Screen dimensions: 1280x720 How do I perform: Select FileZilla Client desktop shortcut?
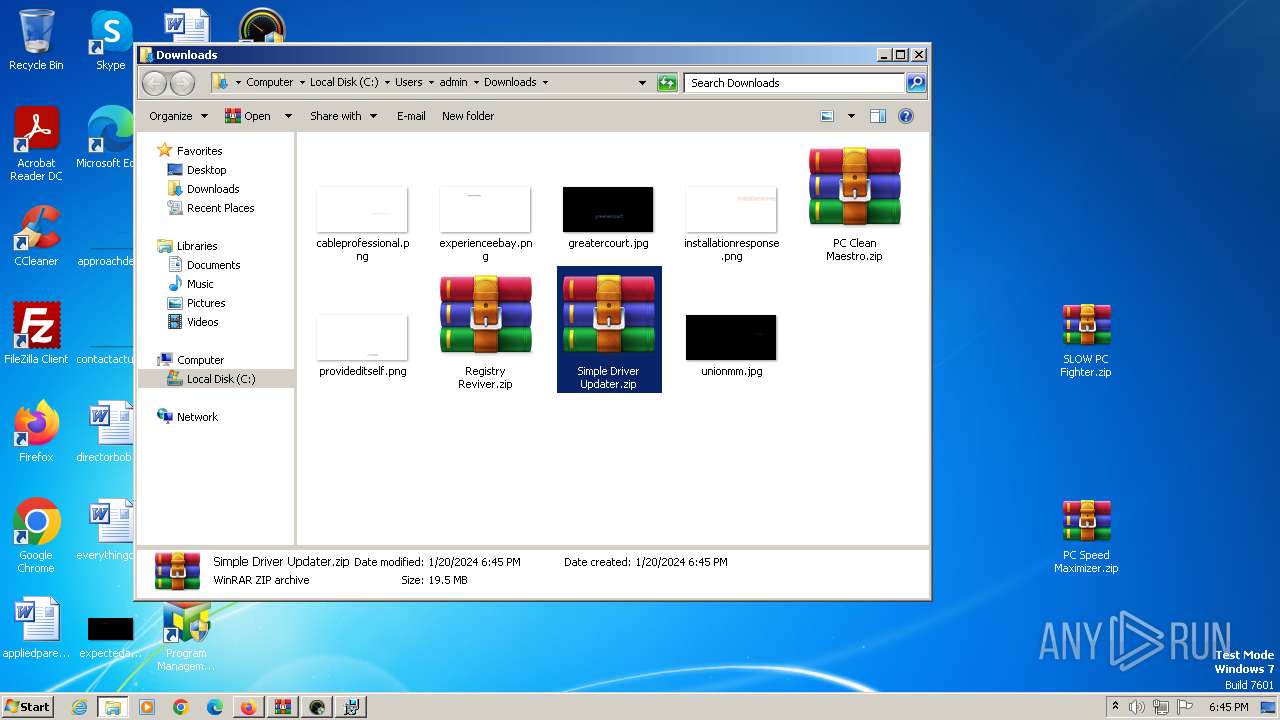[36, 334]
